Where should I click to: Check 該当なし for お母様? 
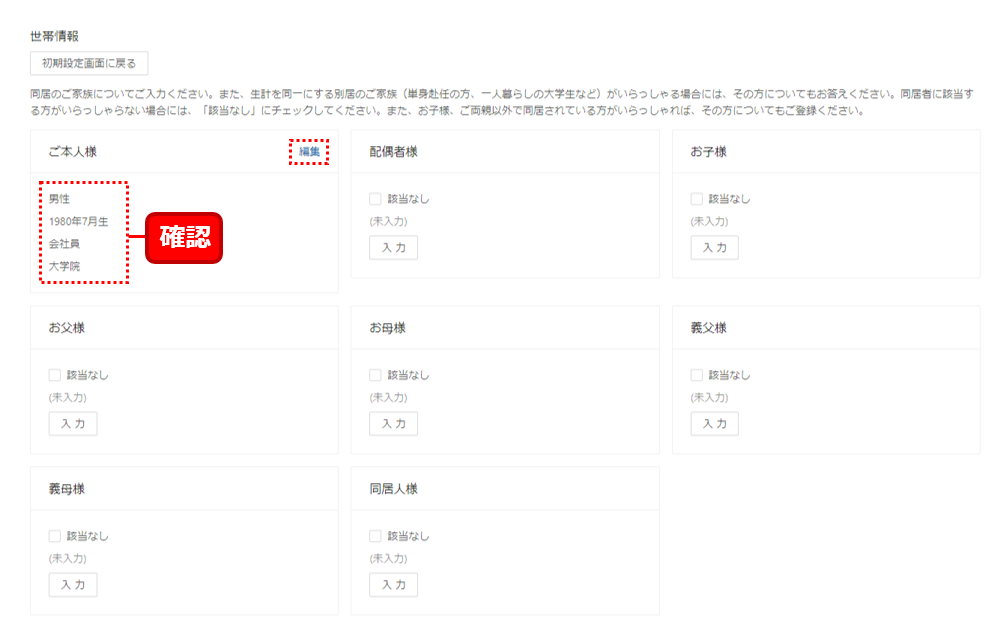coord(375,374)
